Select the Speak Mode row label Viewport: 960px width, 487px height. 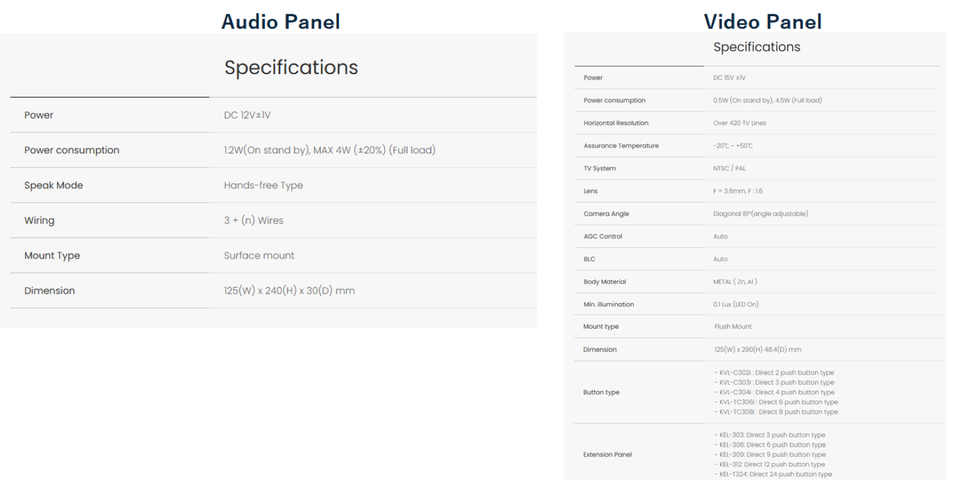tap(53, 185)
